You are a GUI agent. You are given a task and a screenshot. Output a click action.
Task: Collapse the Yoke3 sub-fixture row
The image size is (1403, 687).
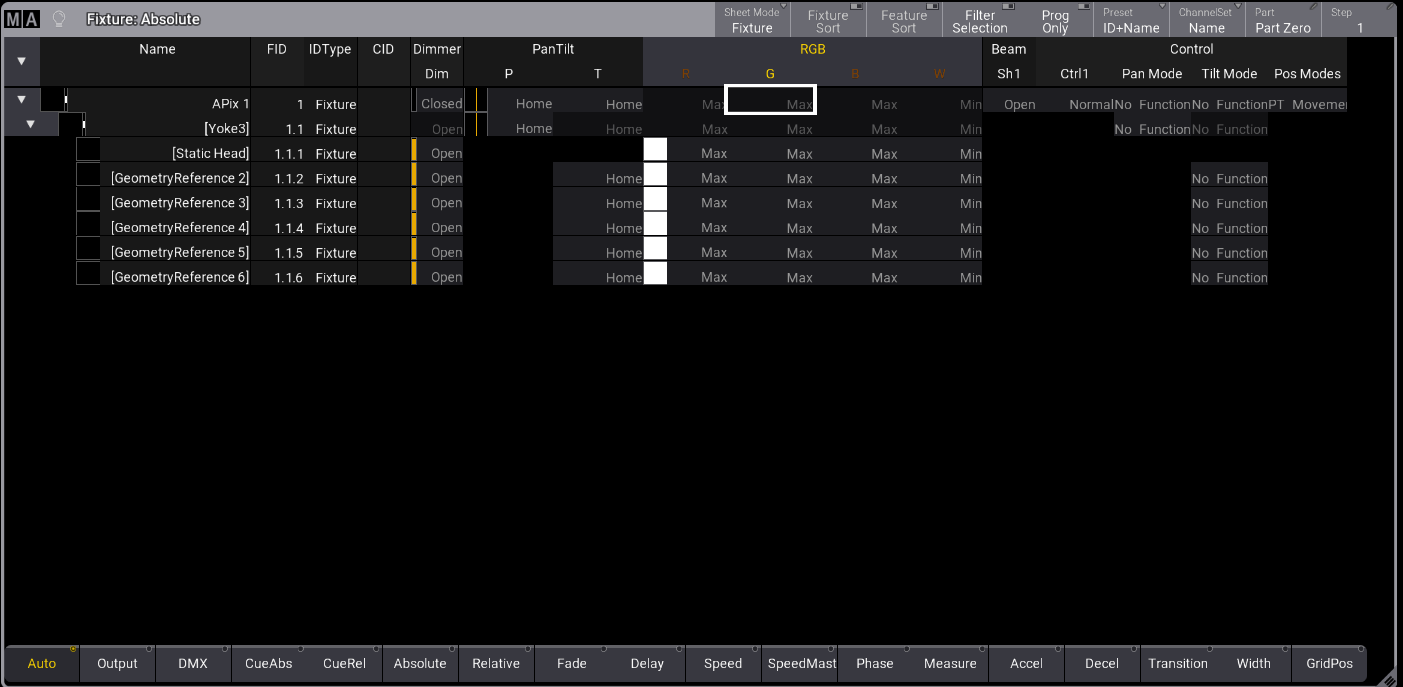point(30,125)
